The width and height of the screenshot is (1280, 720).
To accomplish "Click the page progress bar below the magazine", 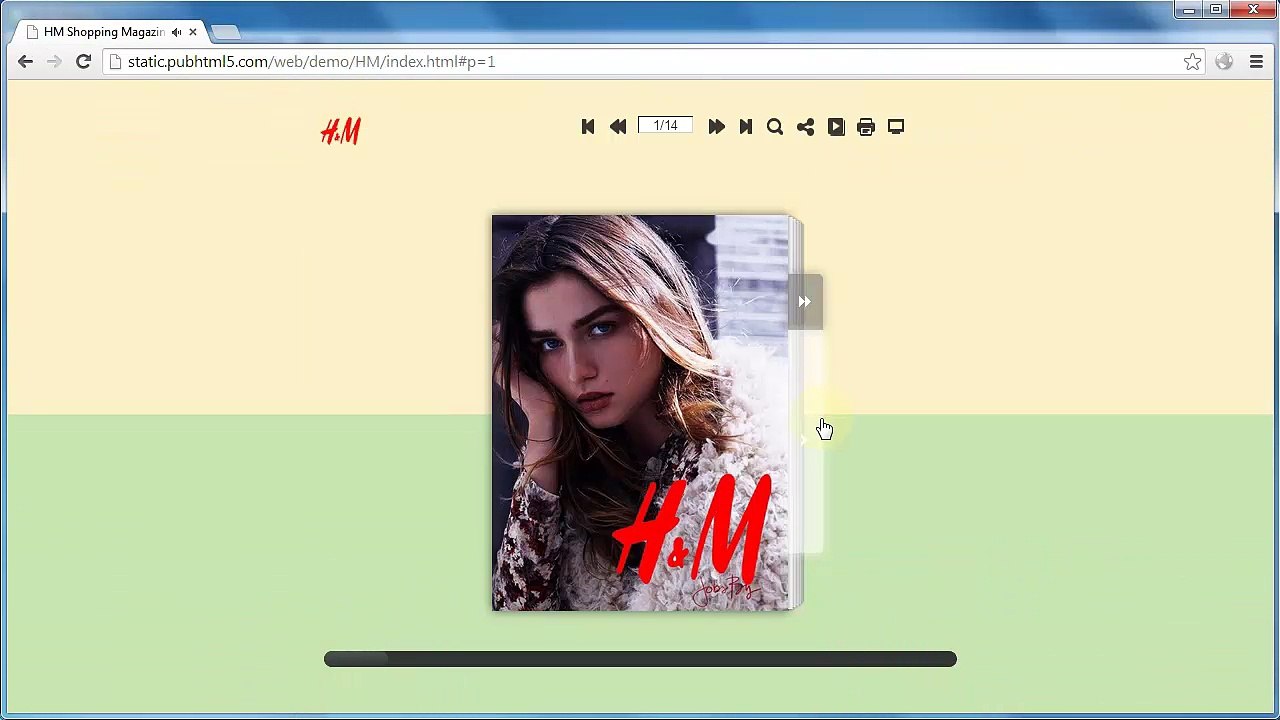I will [640, 659].
